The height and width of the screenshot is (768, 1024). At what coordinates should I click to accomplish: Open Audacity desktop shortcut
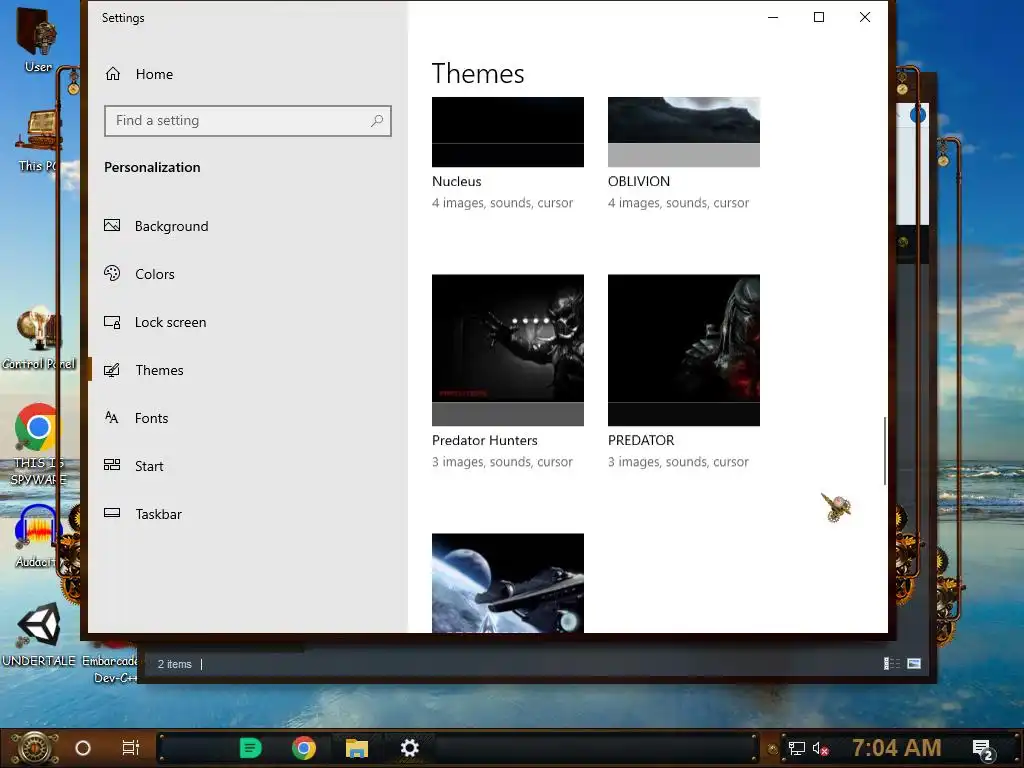tap(38, 537)
